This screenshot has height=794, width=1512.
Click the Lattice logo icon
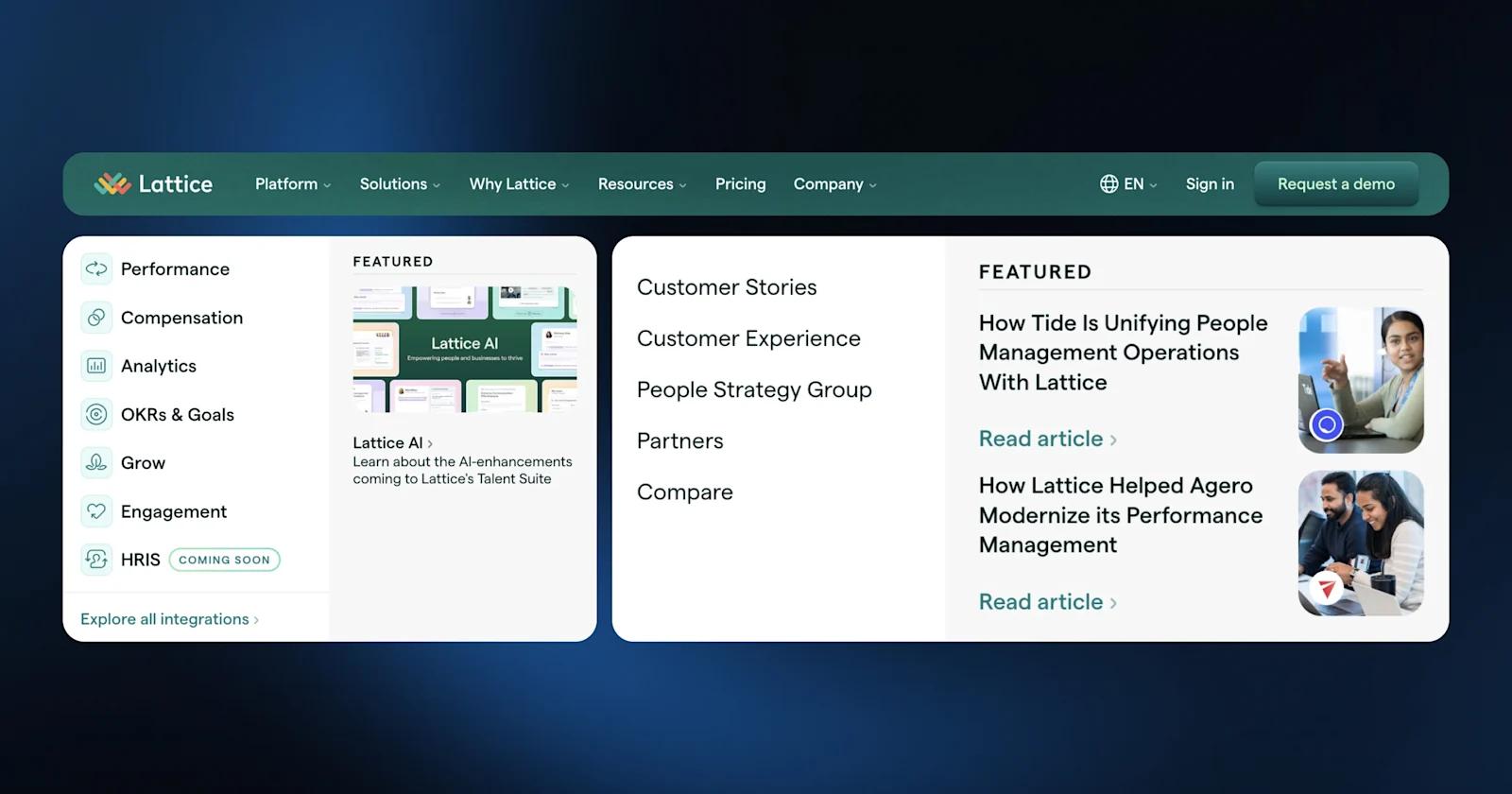coord(112,184)
